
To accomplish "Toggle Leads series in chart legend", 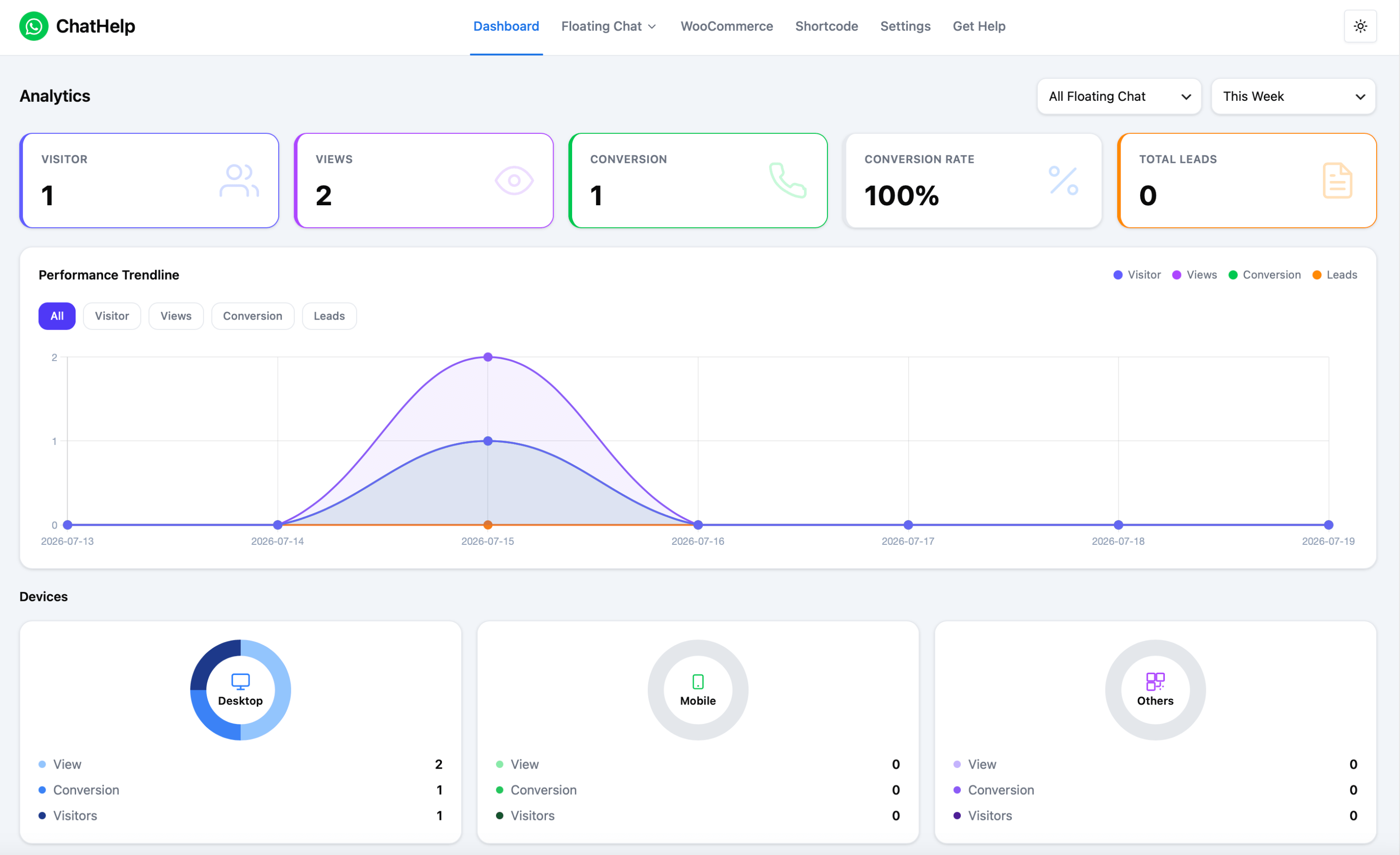I will pyautogui.click(x=1334, y=275).
